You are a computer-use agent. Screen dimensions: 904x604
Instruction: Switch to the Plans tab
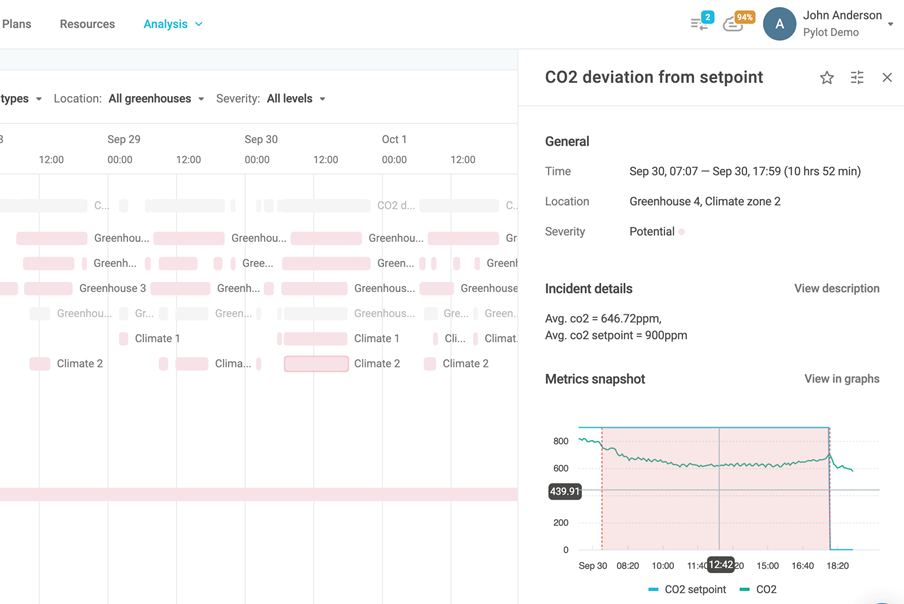[x=16, y=24]
